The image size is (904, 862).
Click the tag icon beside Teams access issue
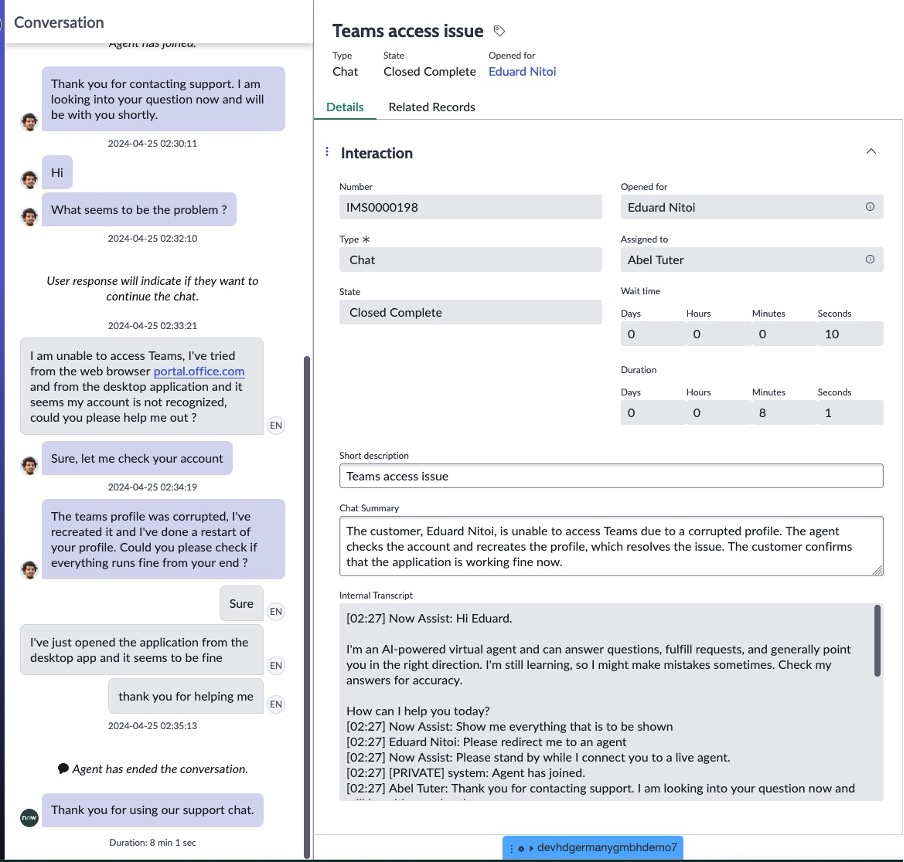(x=500, y=32)
